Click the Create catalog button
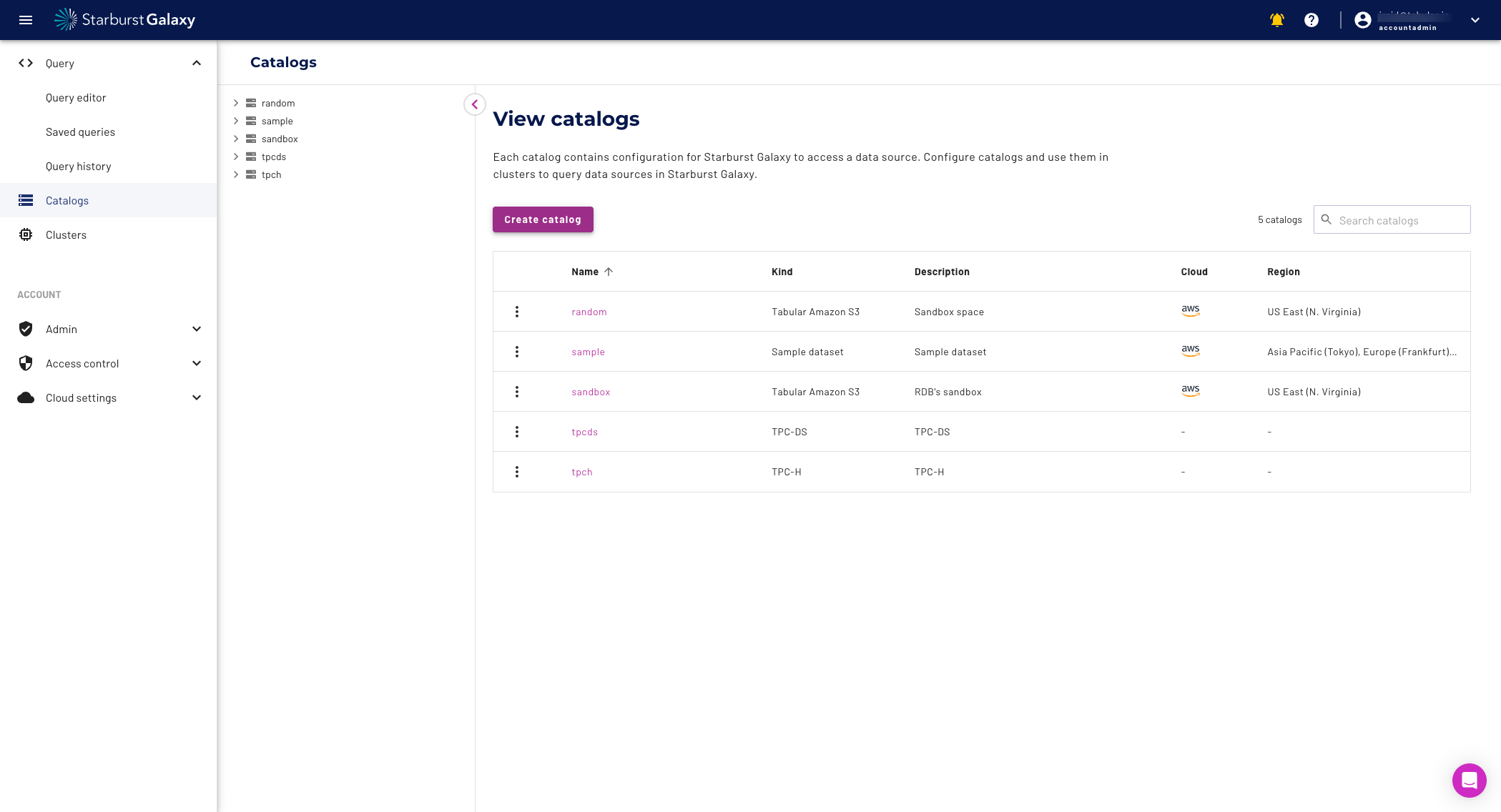Image resolution: width=1501 pixels, height=812 pixels. click(542, 219)
